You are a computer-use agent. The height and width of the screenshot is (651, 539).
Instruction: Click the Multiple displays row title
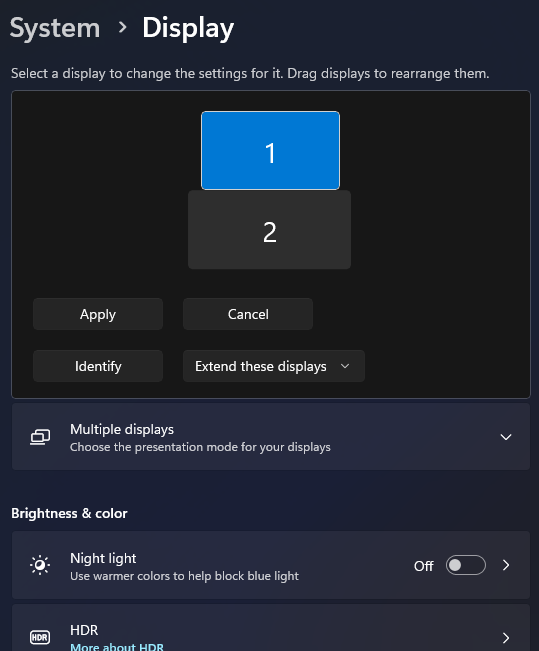pos(122,429)
